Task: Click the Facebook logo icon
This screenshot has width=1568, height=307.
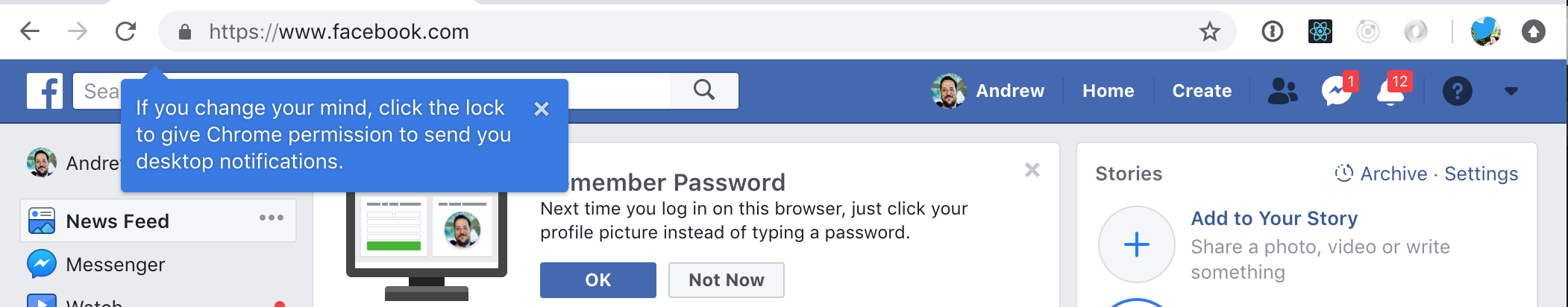Action: coord(45,91)
